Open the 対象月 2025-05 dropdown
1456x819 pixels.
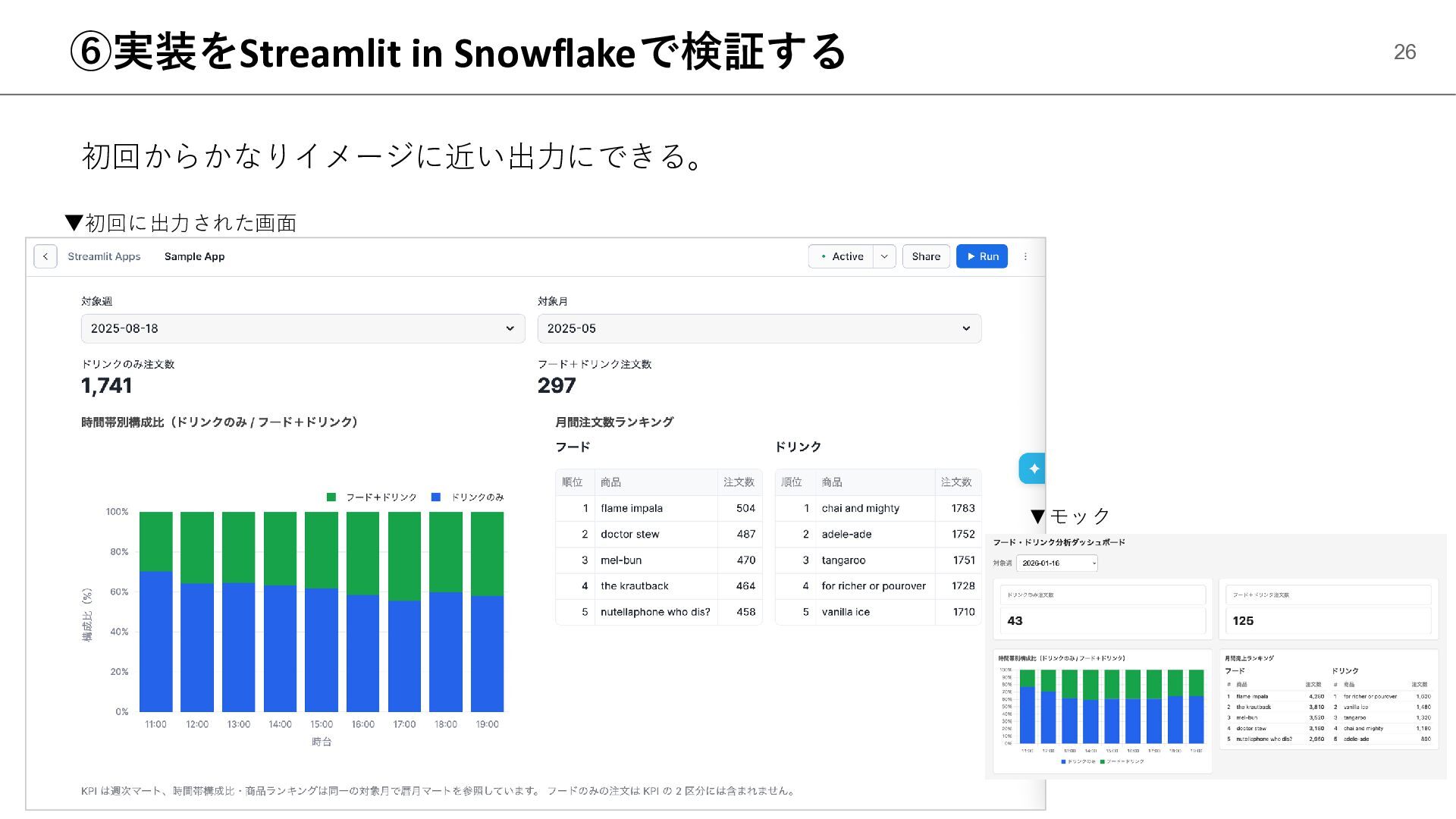pos(759,328)
